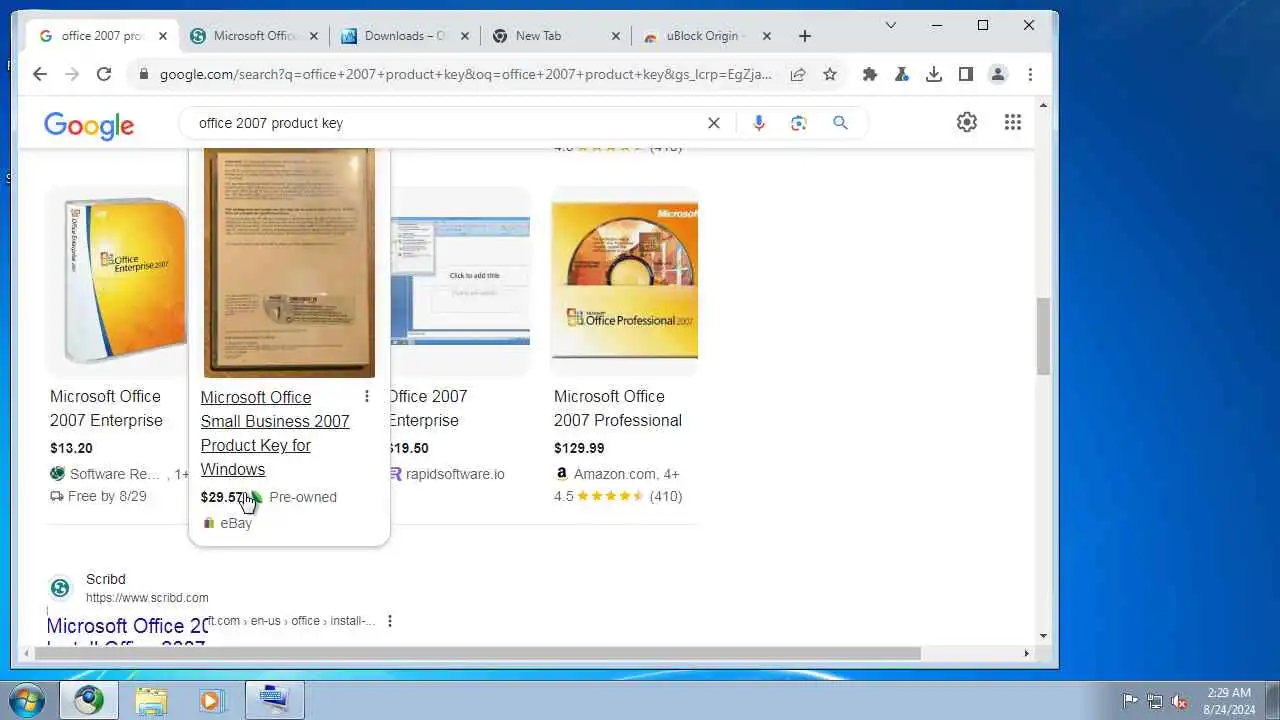The width and height of the screenshot is (1280, 720).
Task: Close the New Tab tab
Action: [616, 36]
